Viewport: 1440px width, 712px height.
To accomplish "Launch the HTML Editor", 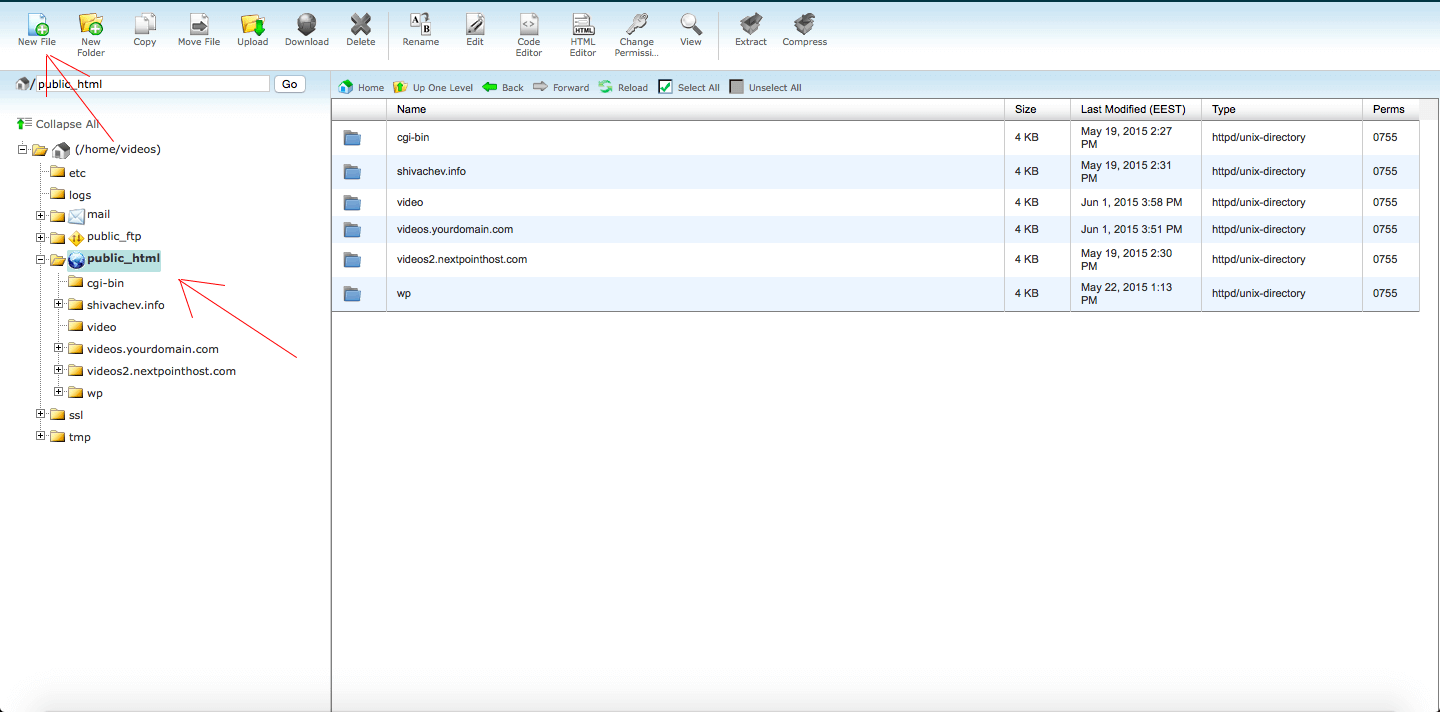I will pos(583,24).
